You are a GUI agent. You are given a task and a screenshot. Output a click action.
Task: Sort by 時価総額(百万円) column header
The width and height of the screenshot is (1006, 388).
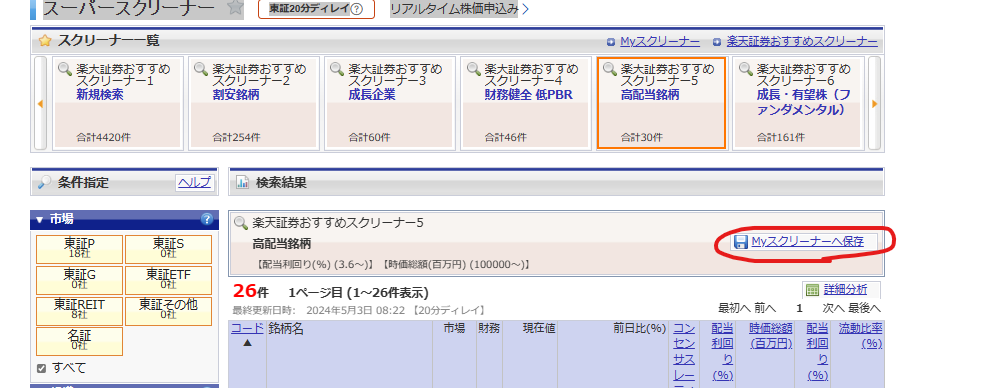pyautogui.click(x=771, y=335)
